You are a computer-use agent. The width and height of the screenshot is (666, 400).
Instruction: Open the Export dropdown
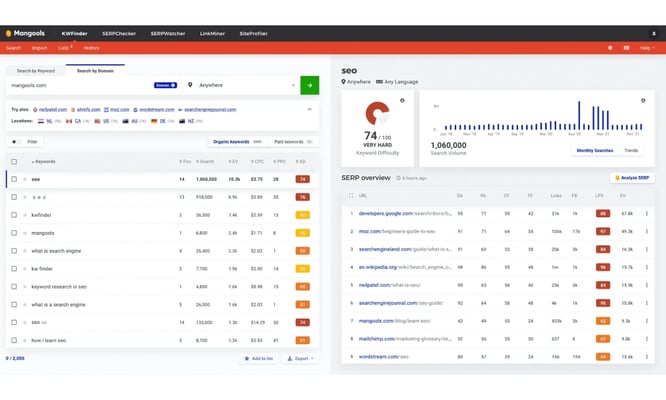tap(300, 358)
